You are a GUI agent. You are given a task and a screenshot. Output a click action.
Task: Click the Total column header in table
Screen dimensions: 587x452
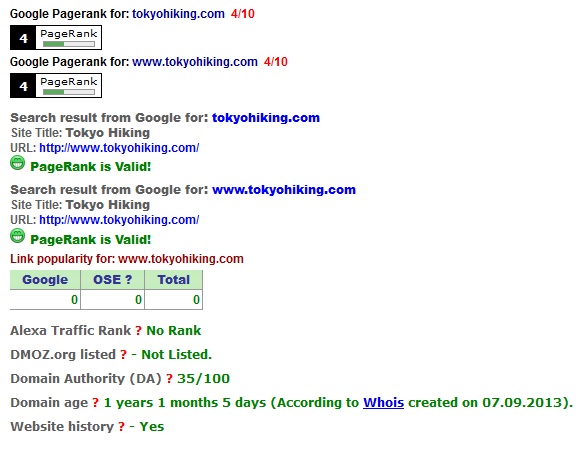(x=174, y=280)
